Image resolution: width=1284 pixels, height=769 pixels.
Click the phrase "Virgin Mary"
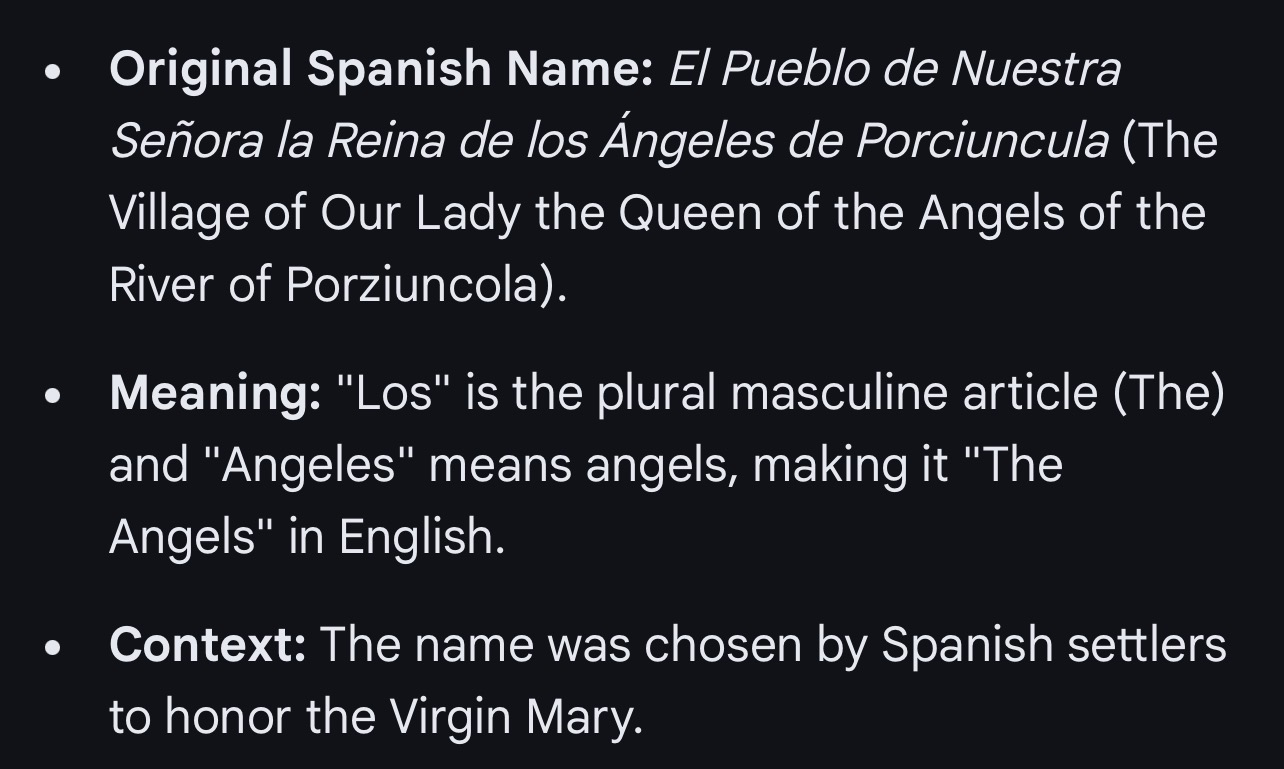coord(515,717)
